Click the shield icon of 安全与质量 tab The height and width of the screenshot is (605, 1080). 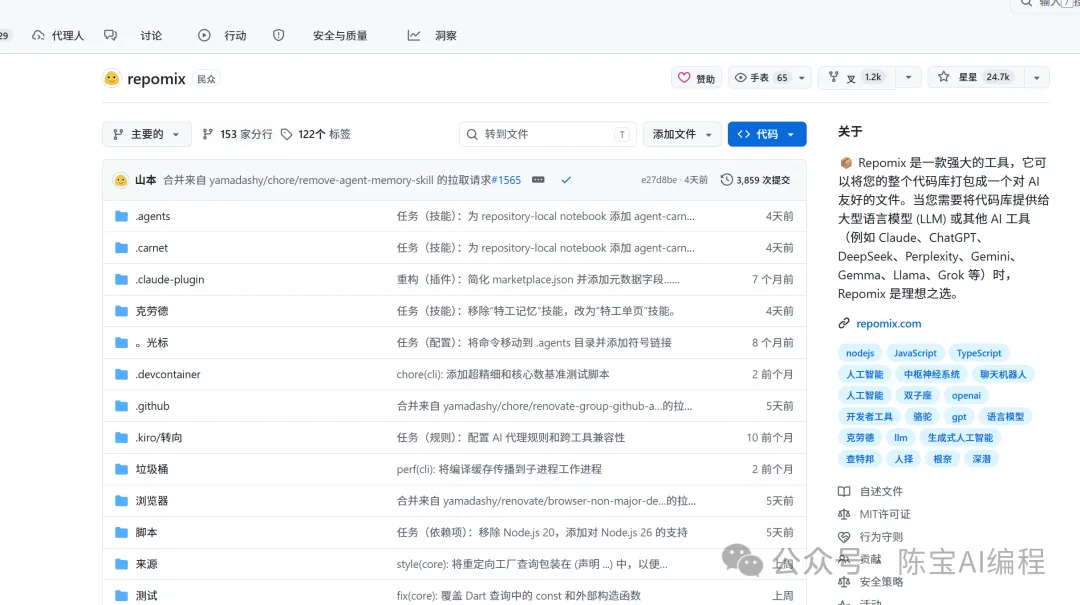[x=278, y=35]
